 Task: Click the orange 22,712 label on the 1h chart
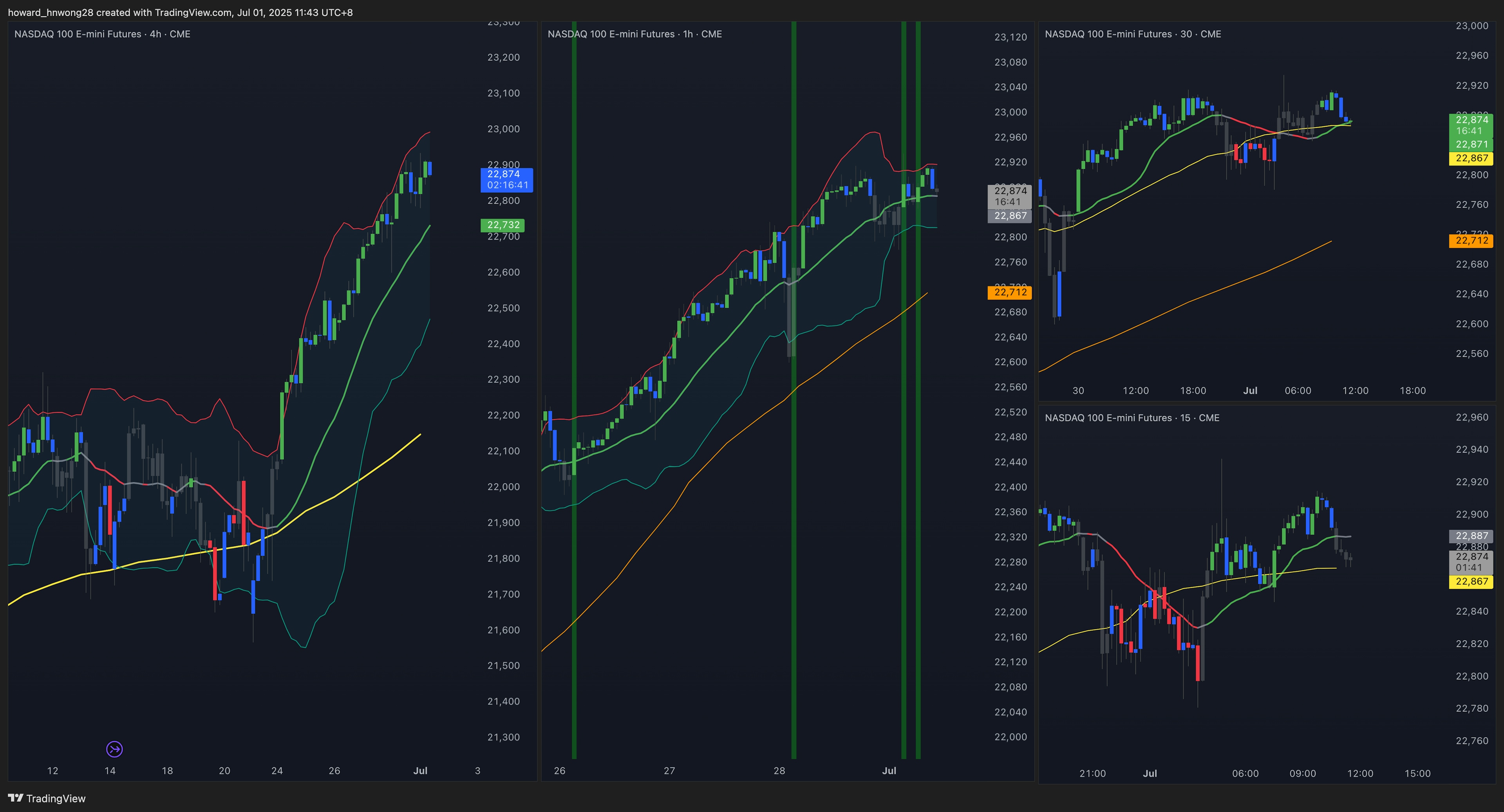coord(1009,292)
